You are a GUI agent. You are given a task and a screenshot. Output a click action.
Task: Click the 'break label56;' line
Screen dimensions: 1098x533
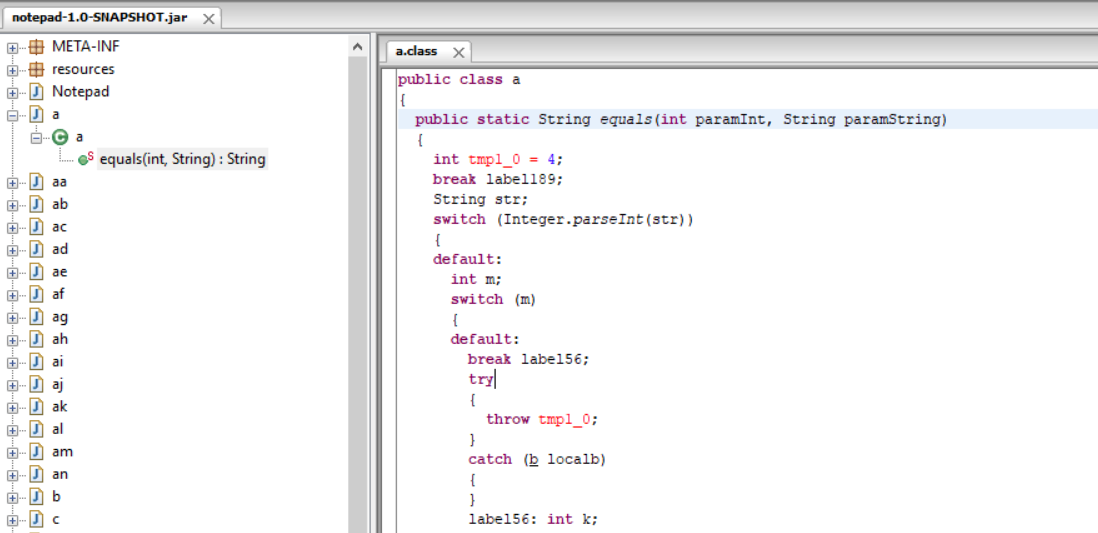tap(529, 359)
